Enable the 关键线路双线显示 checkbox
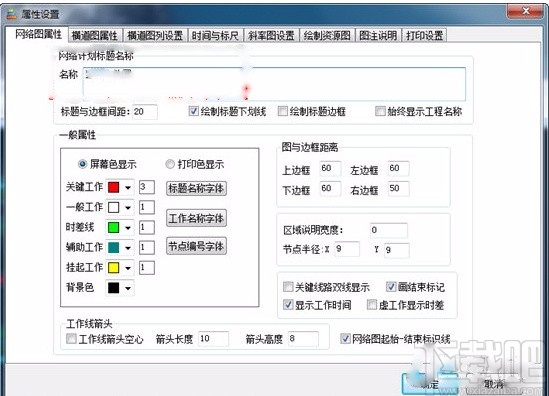 (288, 287)
